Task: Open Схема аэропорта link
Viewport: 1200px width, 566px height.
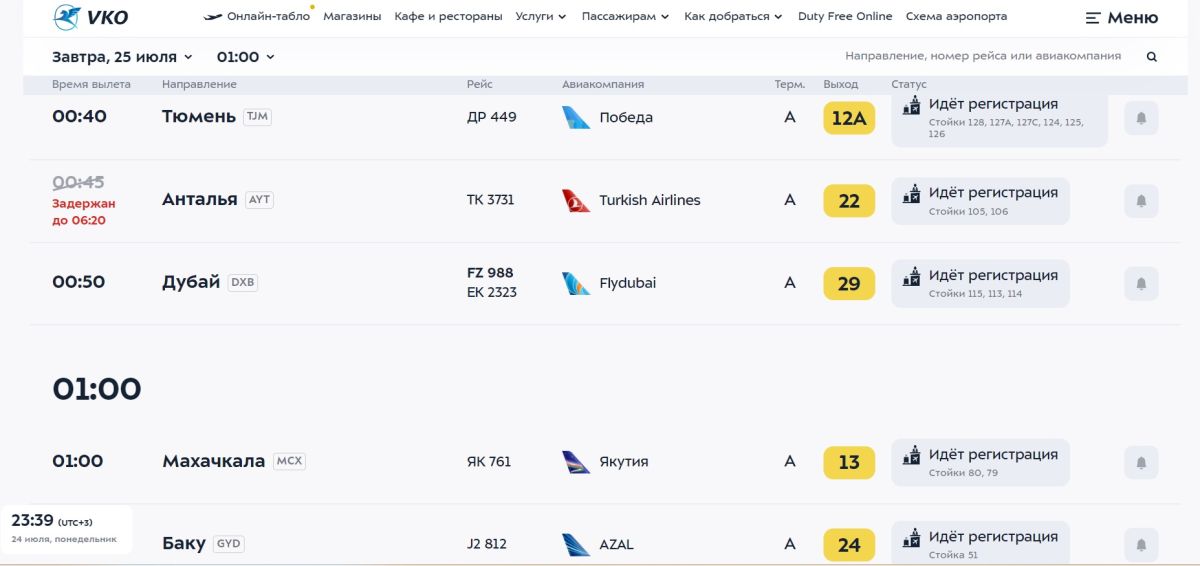Action: click(x=956, y=17)
